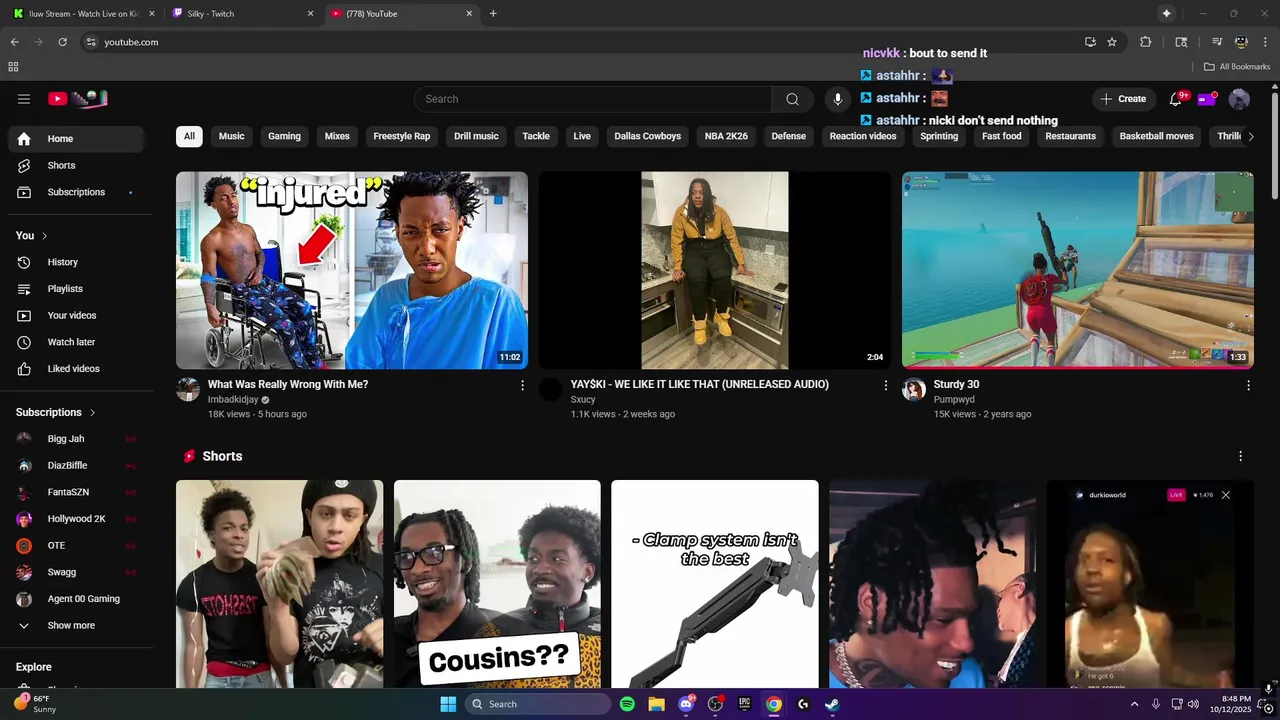Click the YouTube search input field

pos(593,99)
